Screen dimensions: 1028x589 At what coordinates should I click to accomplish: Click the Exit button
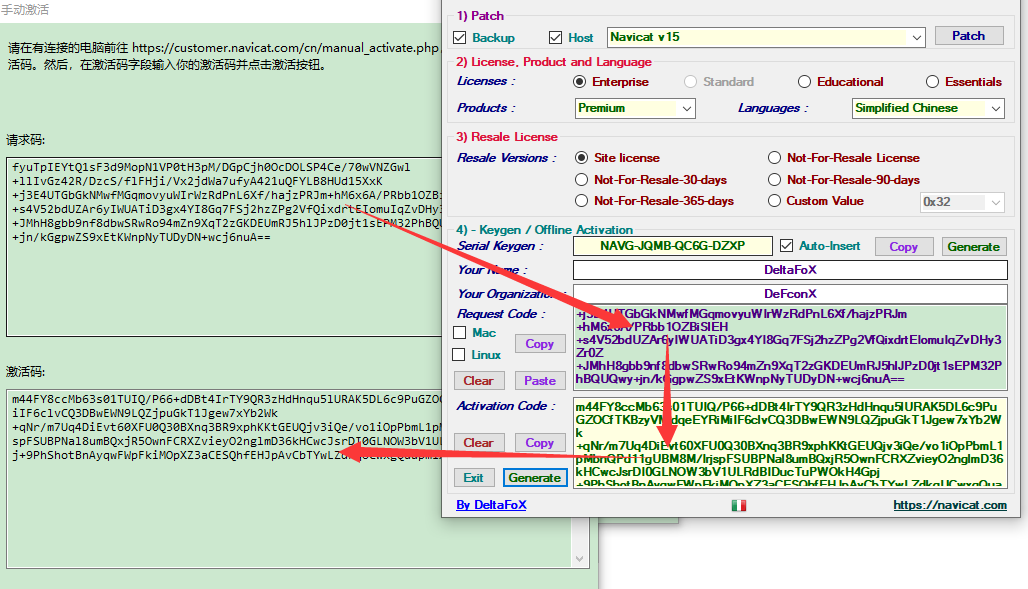pos(473,478)
